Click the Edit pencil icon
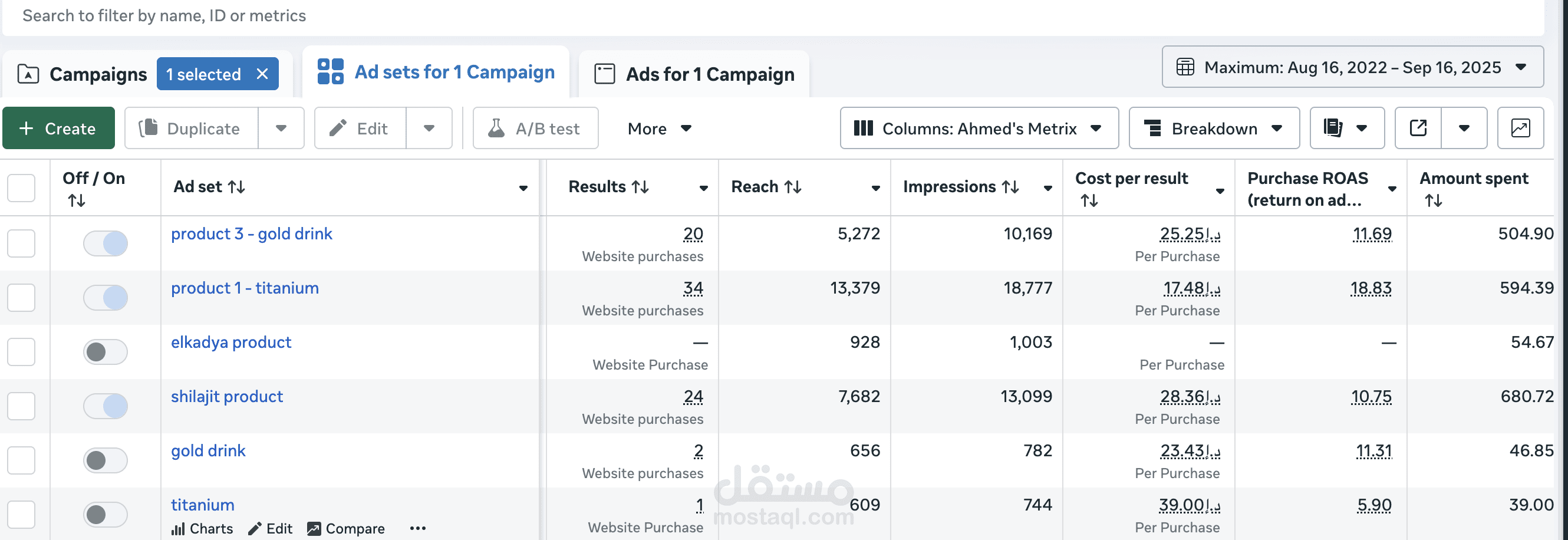The image size is (1568, 540). [338, 128]
